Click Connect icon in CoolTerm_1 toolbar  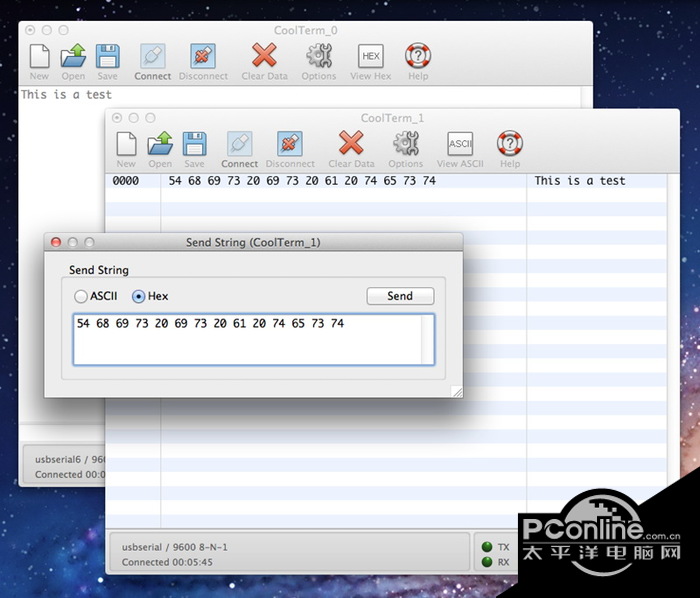click(240, 143)
